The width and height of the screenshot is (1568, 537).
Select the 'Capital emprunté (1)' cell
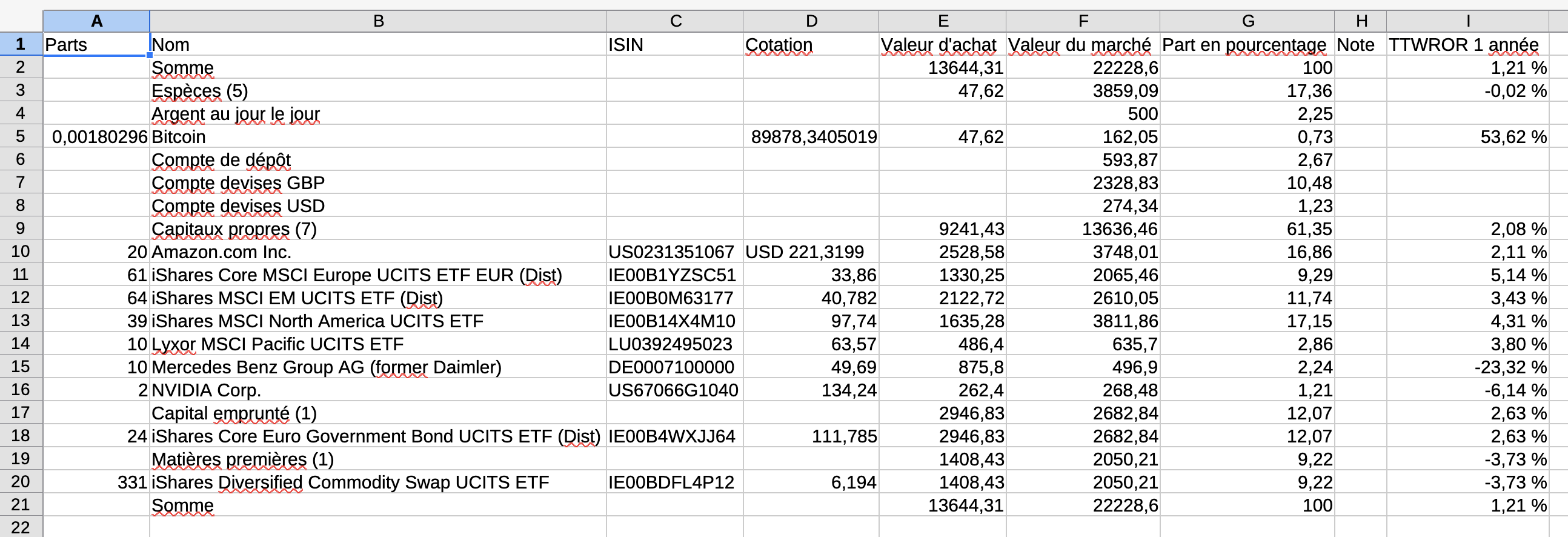pyautogui.click(x=378, y=413)
